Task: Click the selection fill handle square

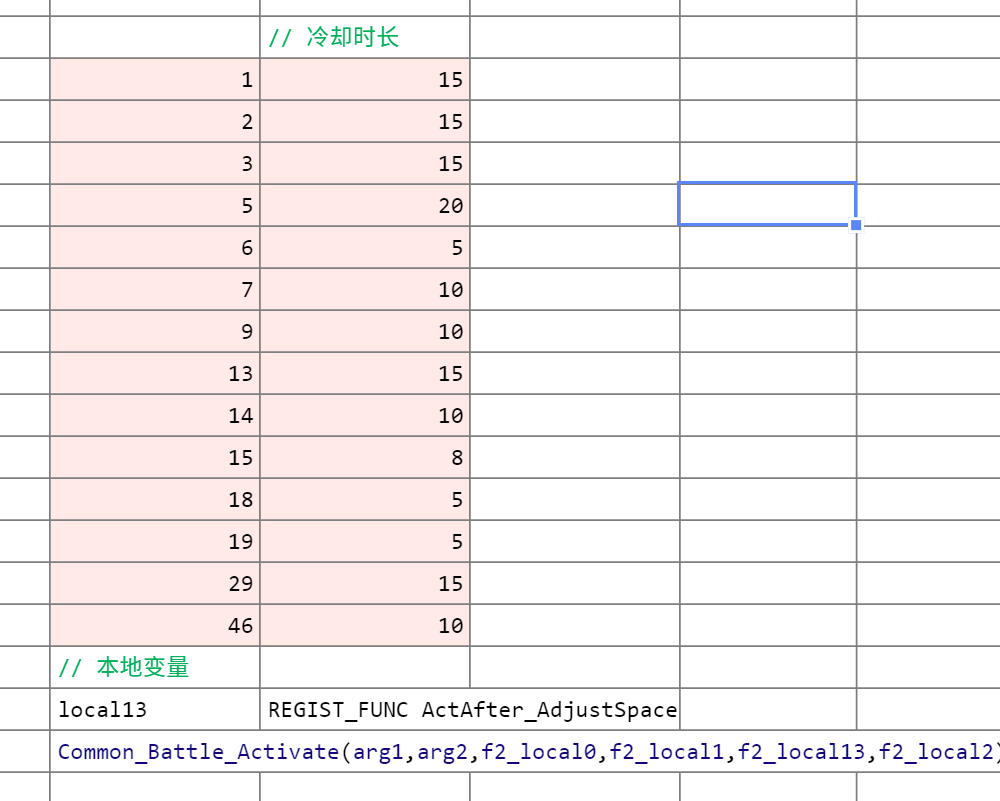Action: click(856, 224)
